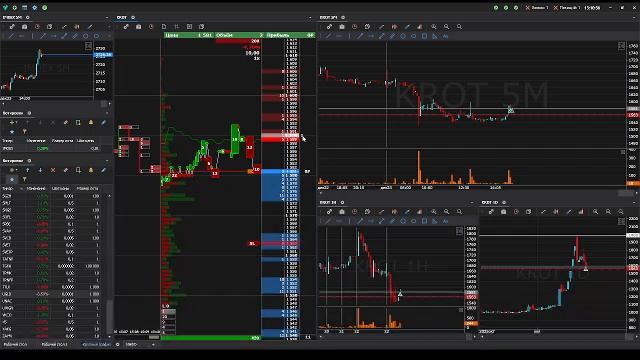Image resolution: width=640 pixels, height=360 pixels.
Task: Click the pencil edit icon in lower instruments panel
Action: (104, 170)
